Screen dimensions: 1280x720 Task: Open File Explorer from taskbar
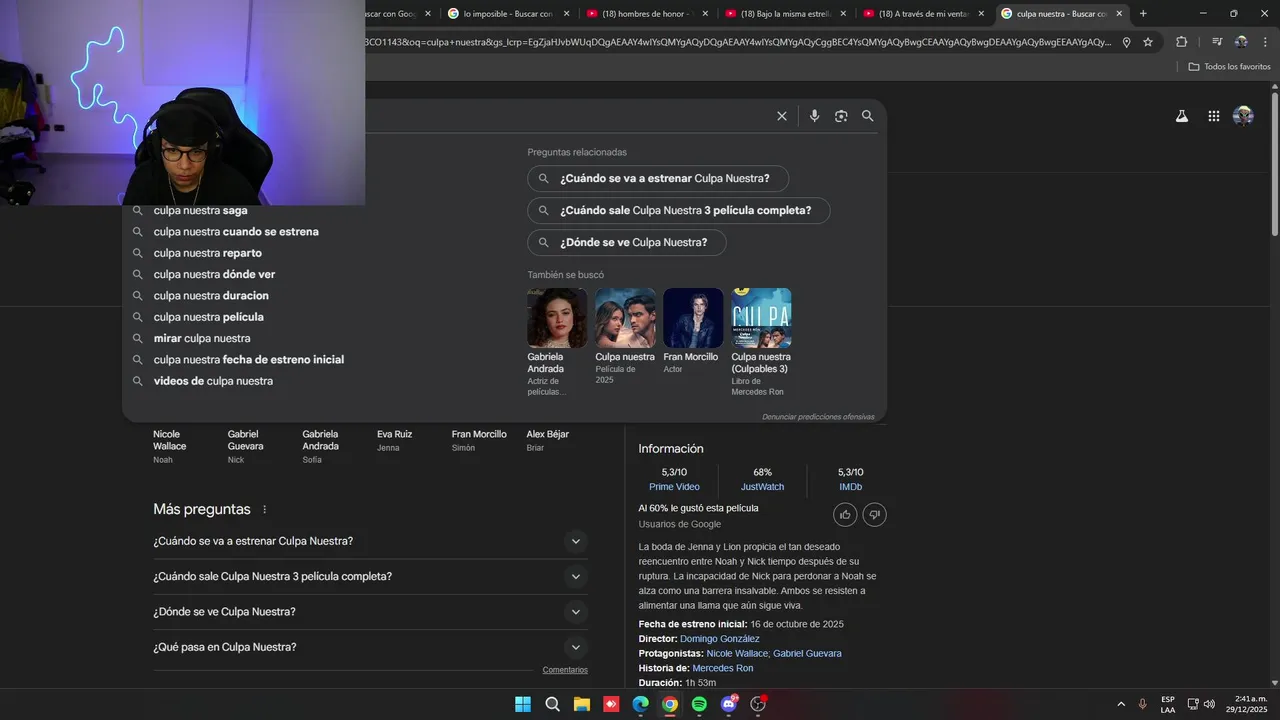(x=581, y=704)
